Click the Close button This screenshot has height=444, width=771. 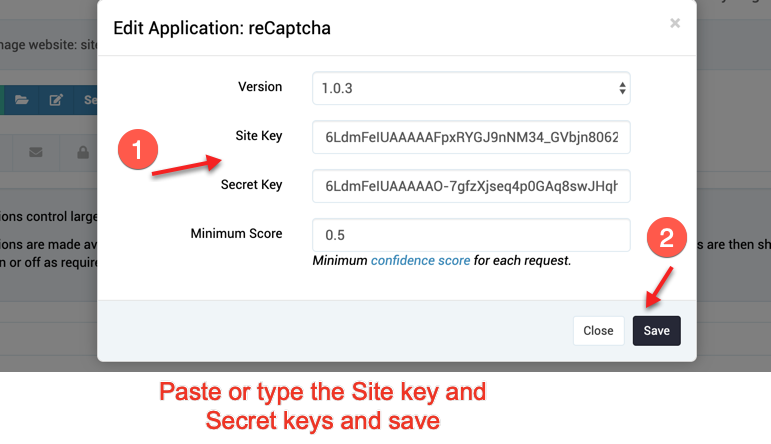598,330
